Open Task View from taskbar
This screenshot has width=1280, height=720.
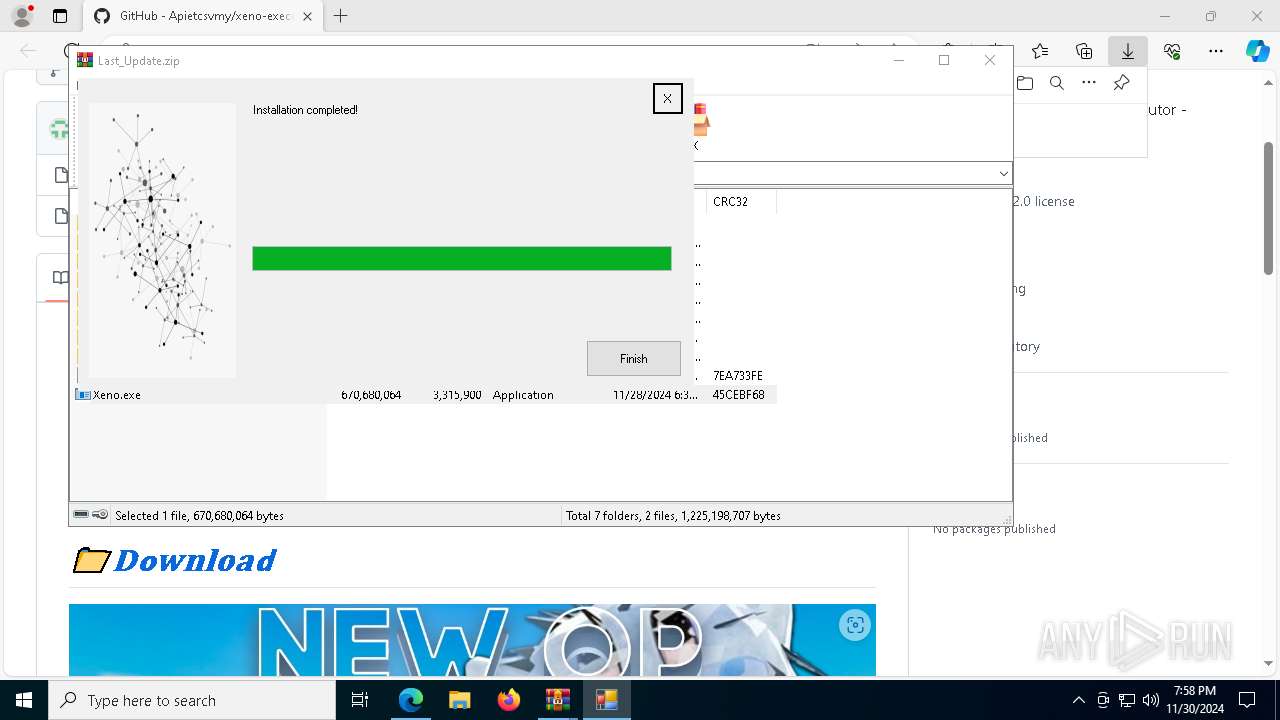(361, 700)
